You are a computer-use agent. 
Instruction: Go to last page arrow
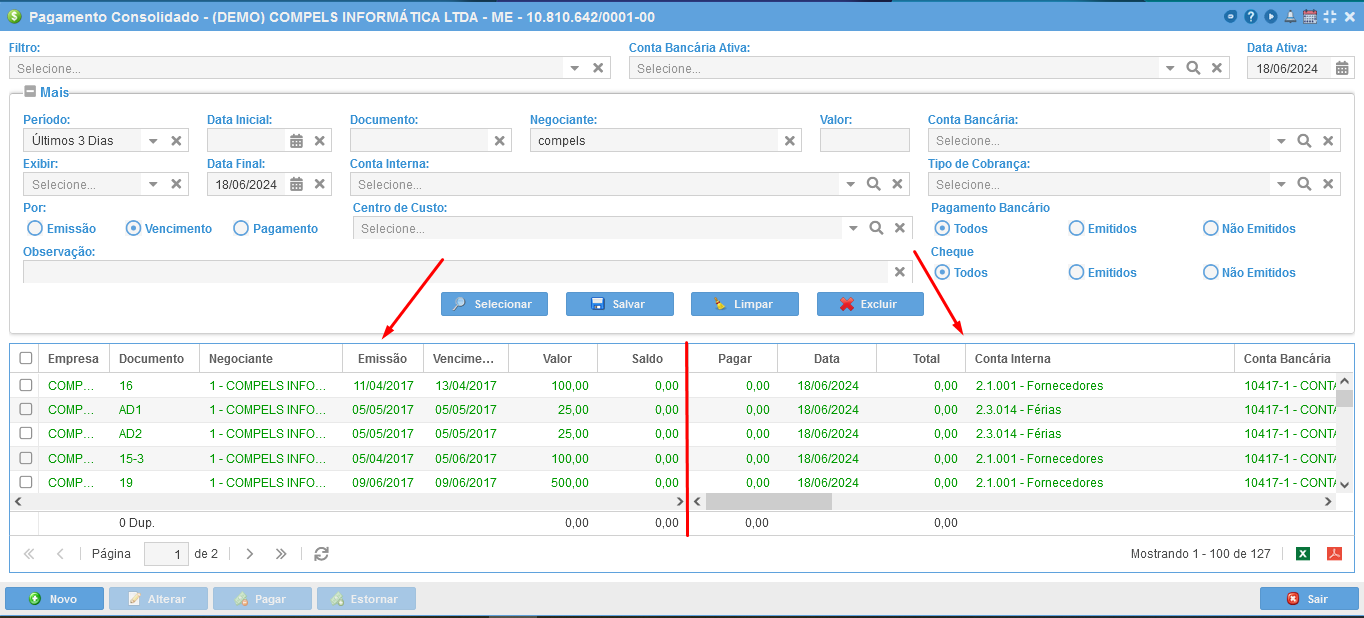coord(281,553)
